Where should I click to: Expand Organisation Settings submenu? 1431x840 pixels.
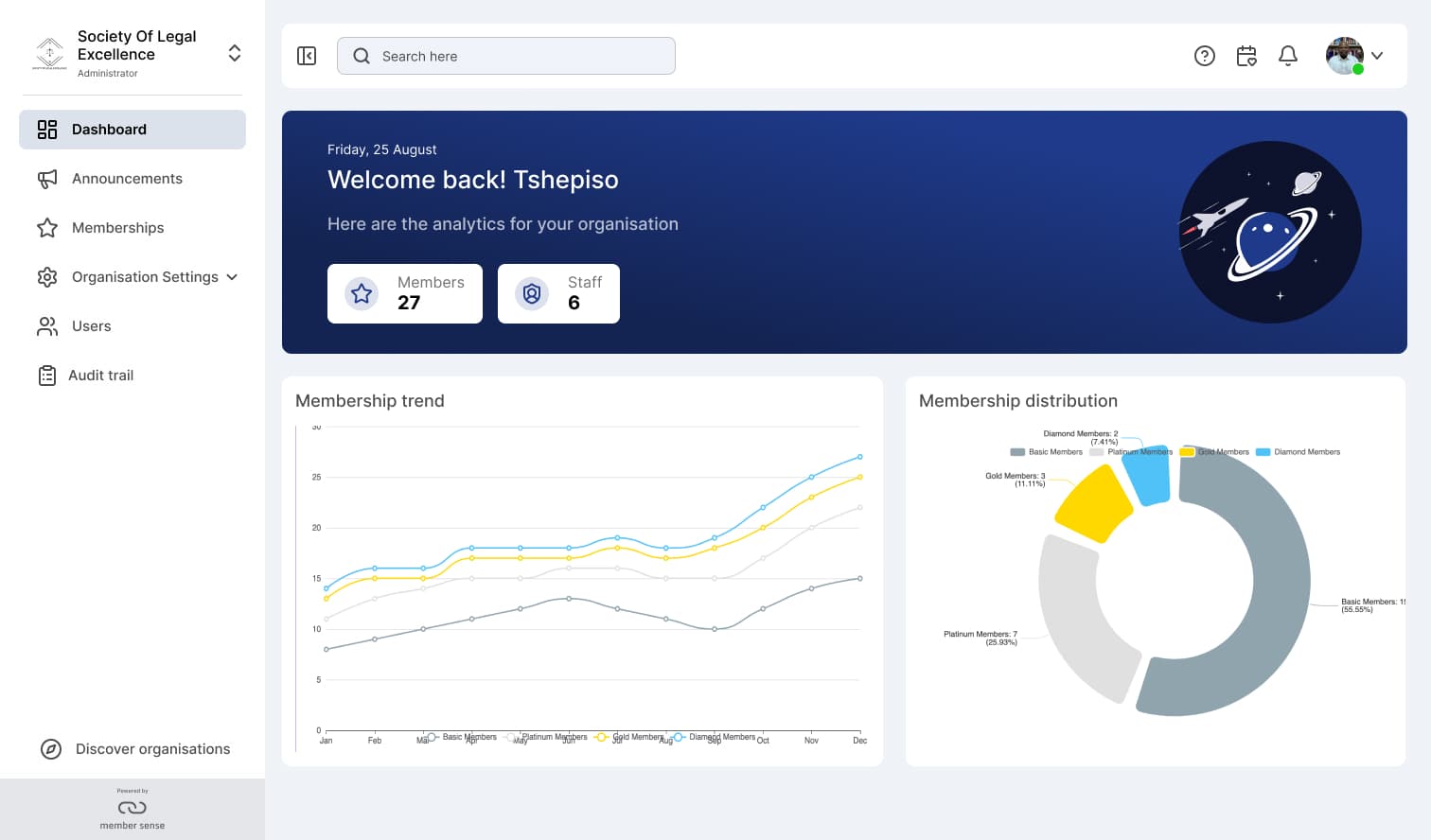tap(232, 277)
